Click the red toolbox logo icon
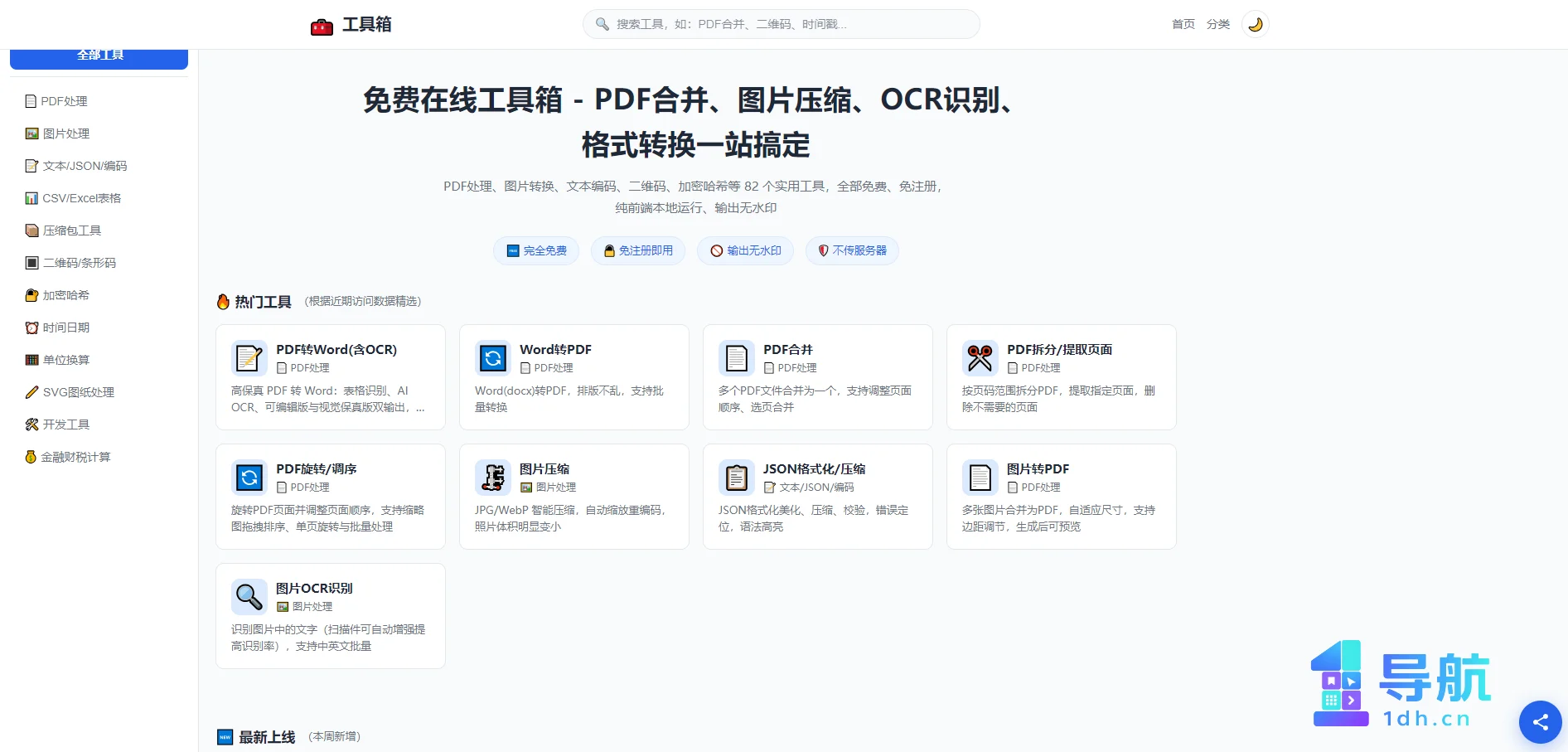 pos(322,27)
